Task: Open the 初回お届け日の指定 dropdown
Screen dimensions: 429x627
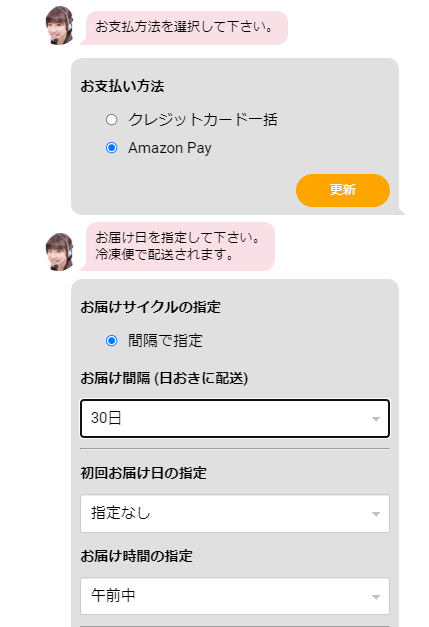Action: coord(235,513)
